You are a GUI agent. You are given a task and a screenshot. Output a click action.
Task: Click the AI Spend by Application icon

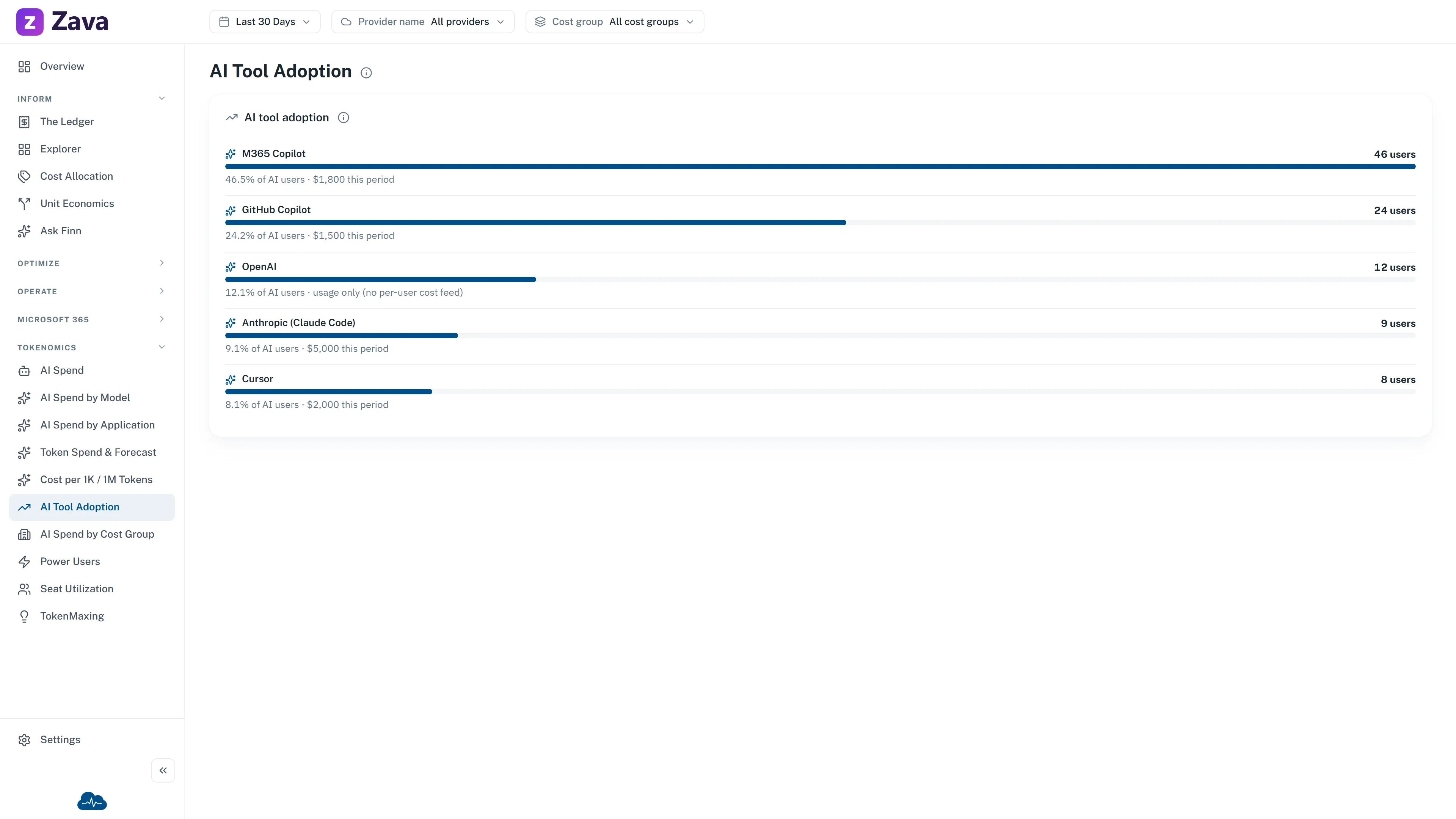24,425
